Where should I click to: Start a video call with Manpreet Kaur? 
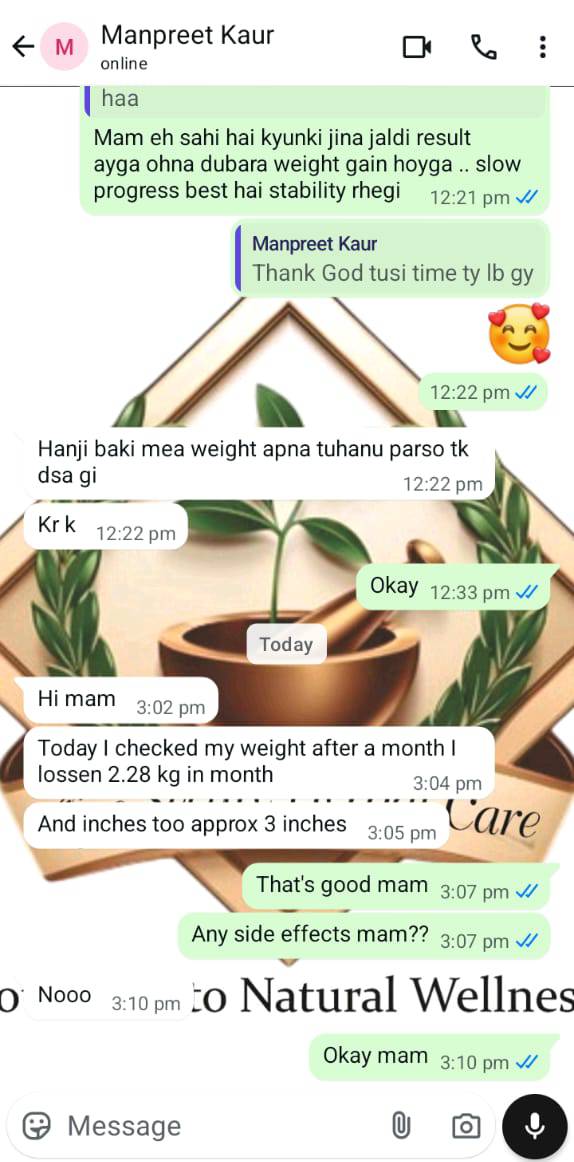point(417,47)
